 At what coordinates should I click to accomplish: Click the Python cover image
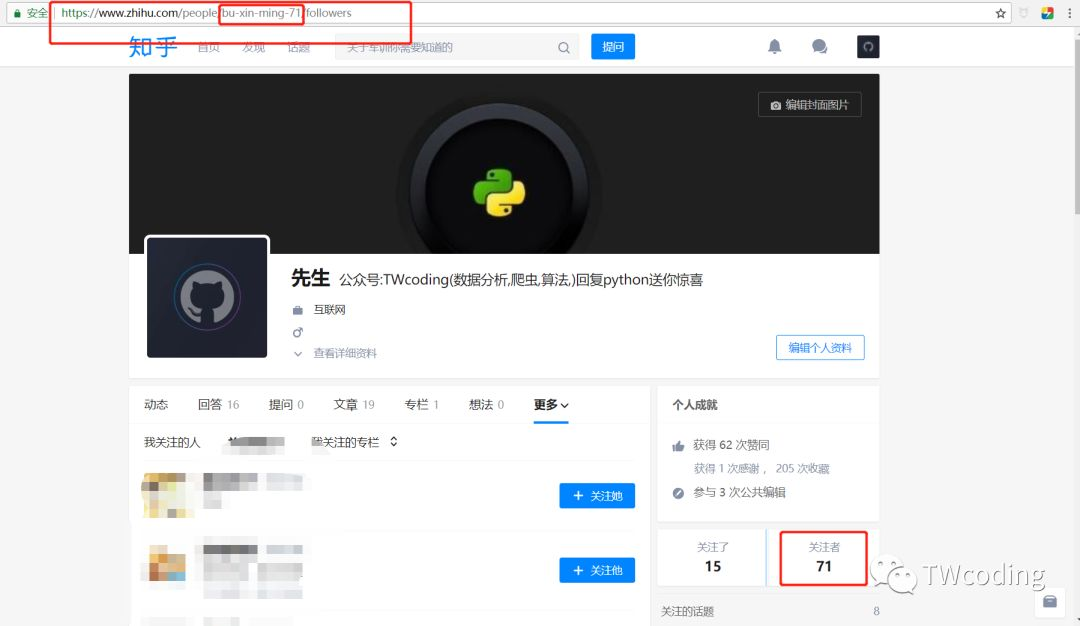pyautogui.click(x=504, y=164)
